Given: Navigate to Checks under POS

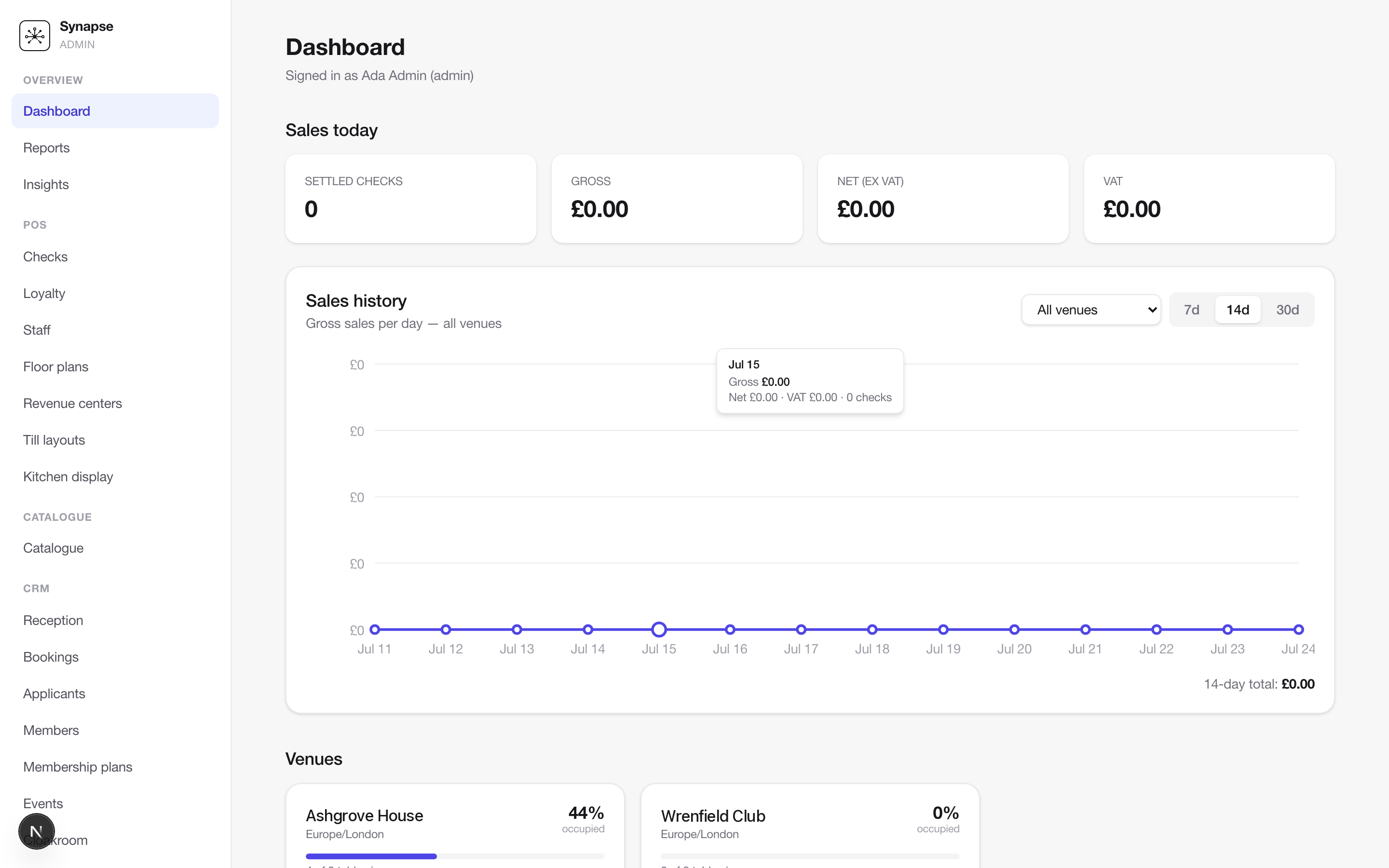Looking at the screenshot, I should click(115, 257).
